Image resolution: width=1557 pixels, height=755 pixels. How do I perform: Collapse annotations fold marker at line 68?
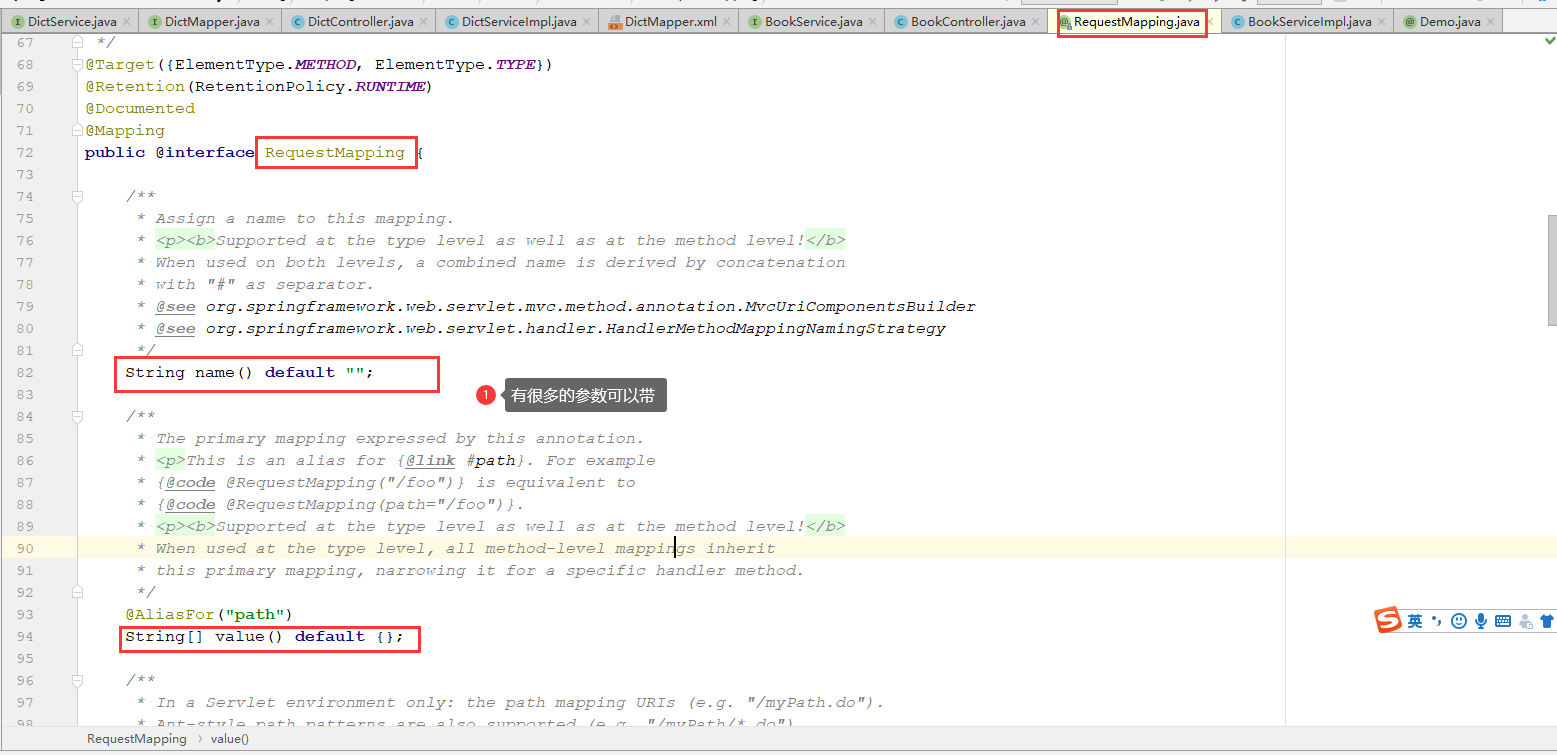[x=77, y=64]
